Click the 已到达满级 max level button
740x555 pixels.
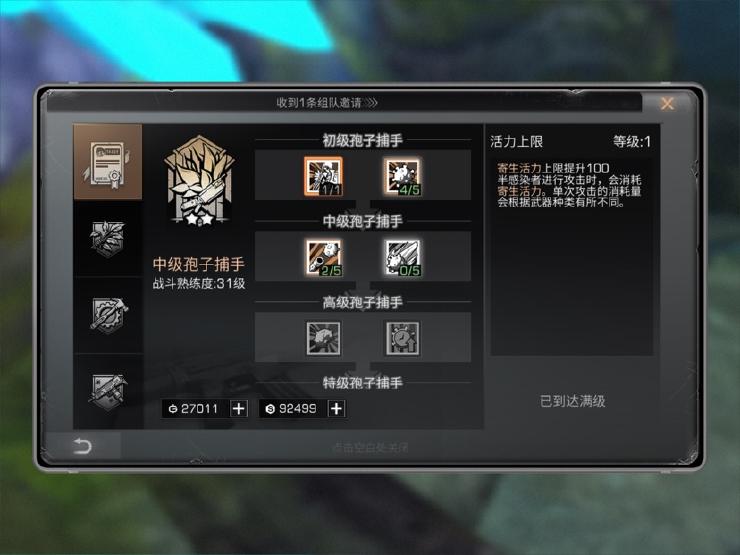[572, 401]
